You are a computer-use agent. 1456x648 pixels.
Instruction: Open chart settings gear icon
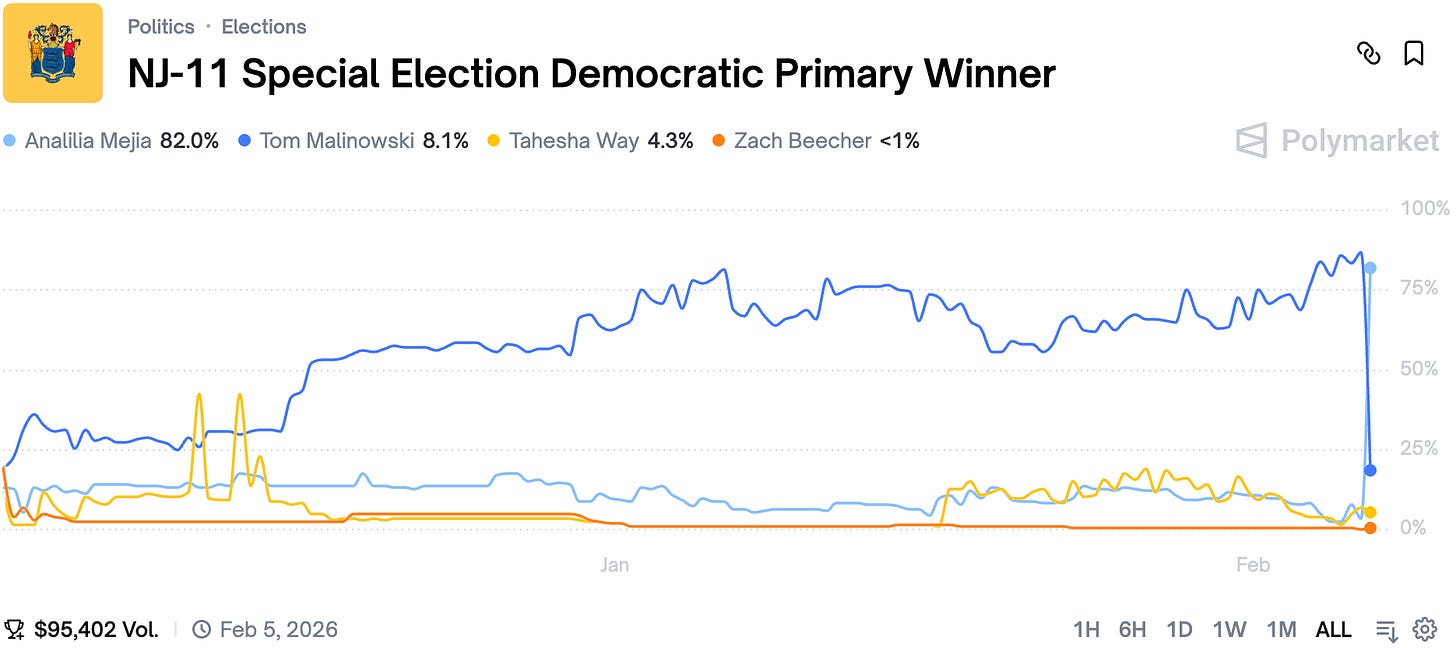(1425, 629)
